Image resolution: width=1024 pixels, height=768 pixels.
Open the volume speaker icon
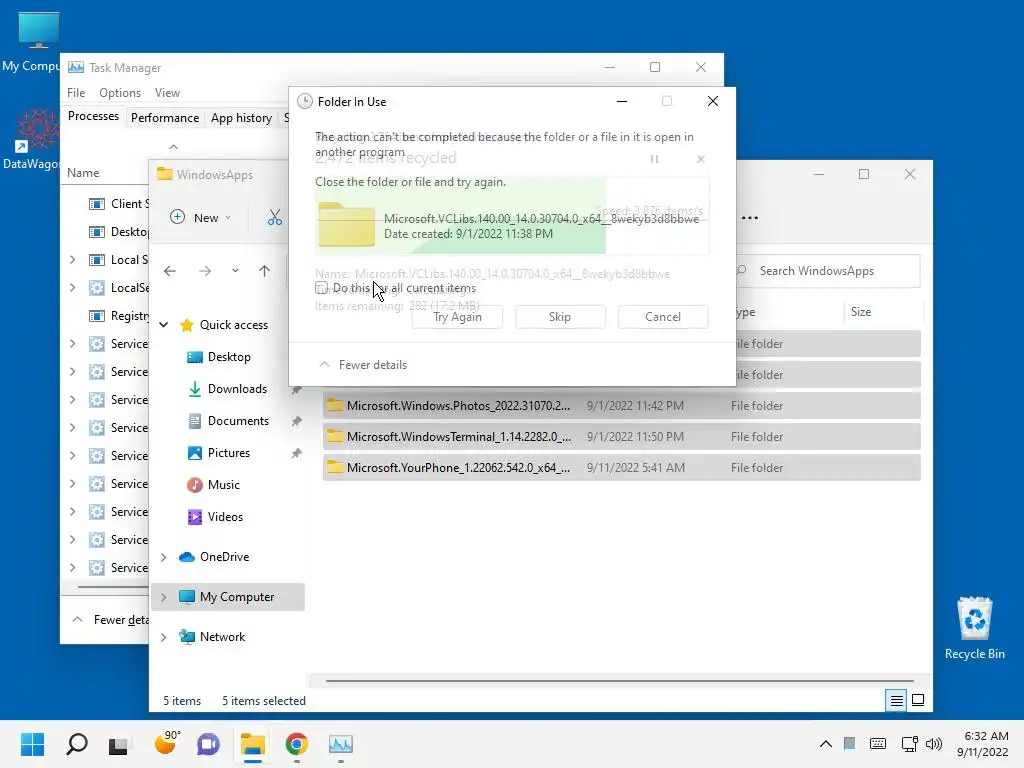click(934, 743)
